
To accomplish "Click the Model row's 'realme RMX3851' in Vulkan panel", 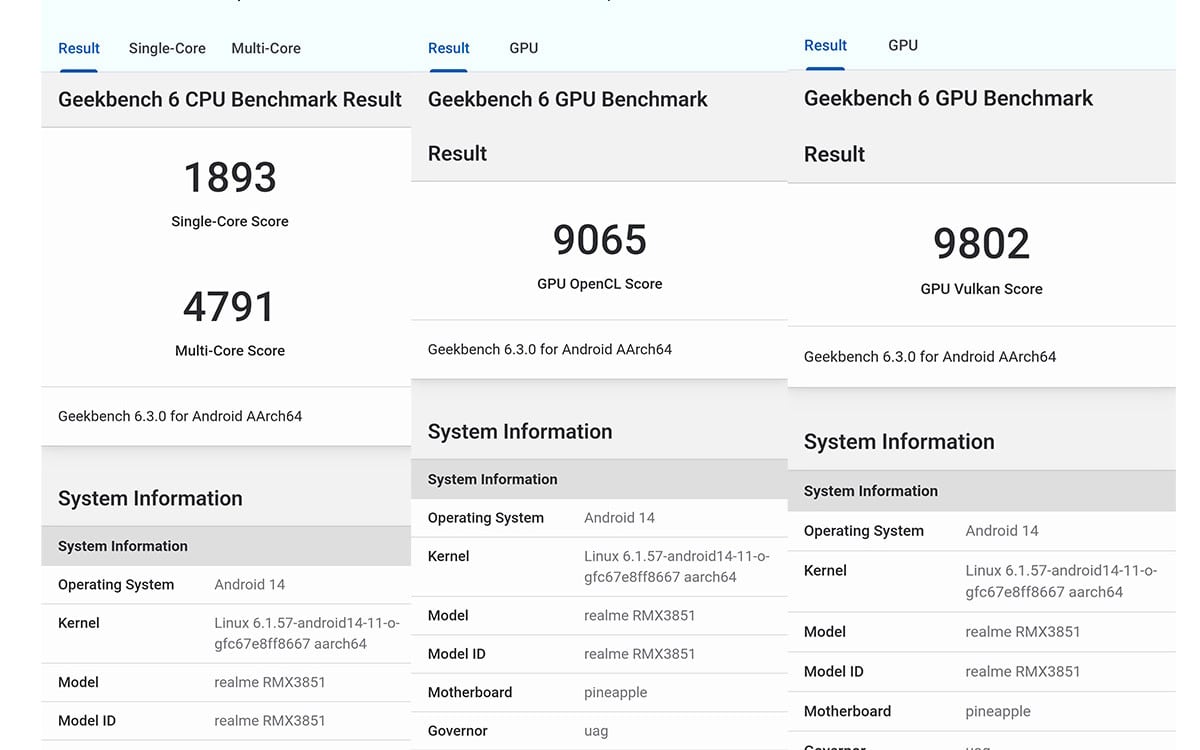I will point(1023,632).
